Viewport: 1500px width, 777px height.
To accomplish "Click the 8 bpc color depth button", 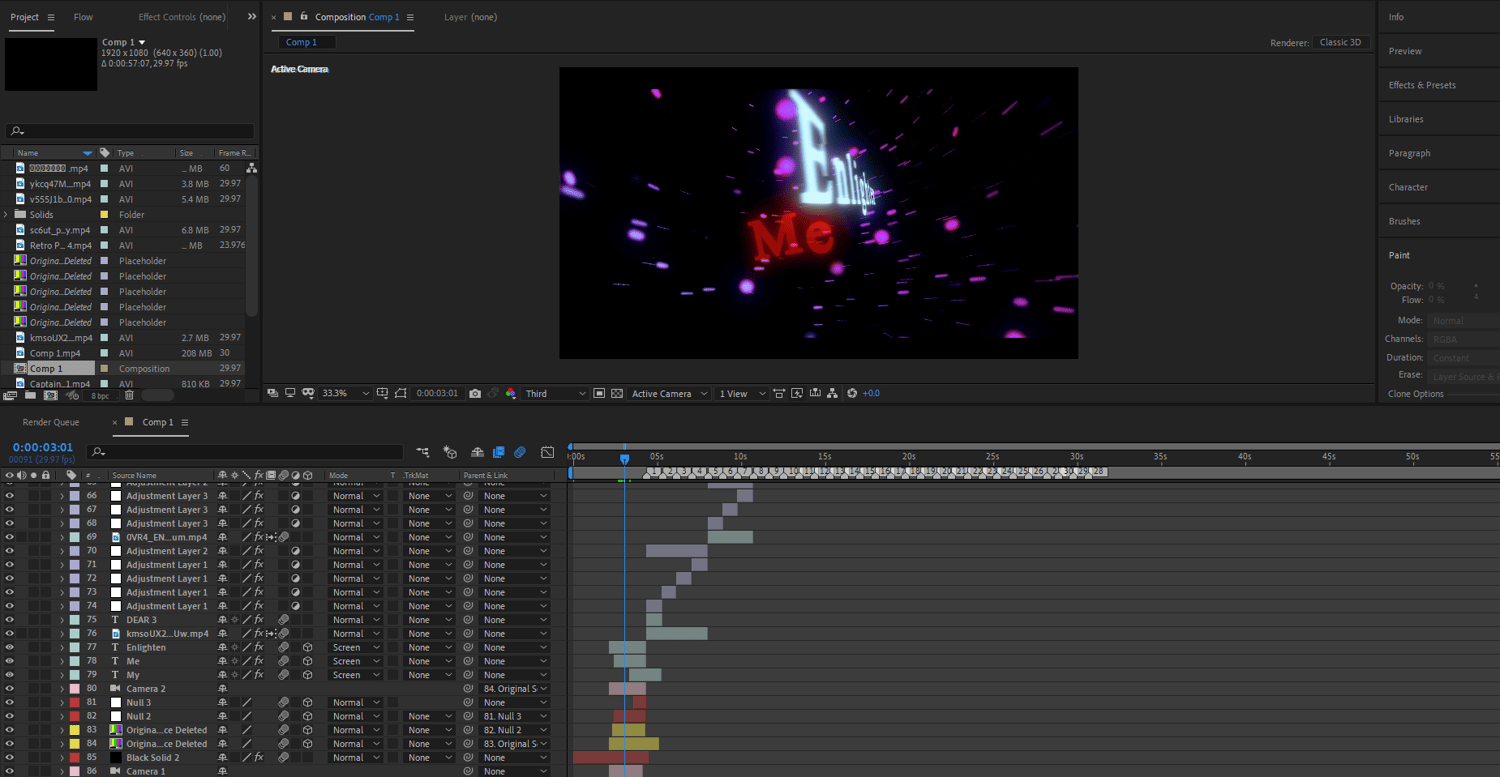I will [x=100, y=395].
